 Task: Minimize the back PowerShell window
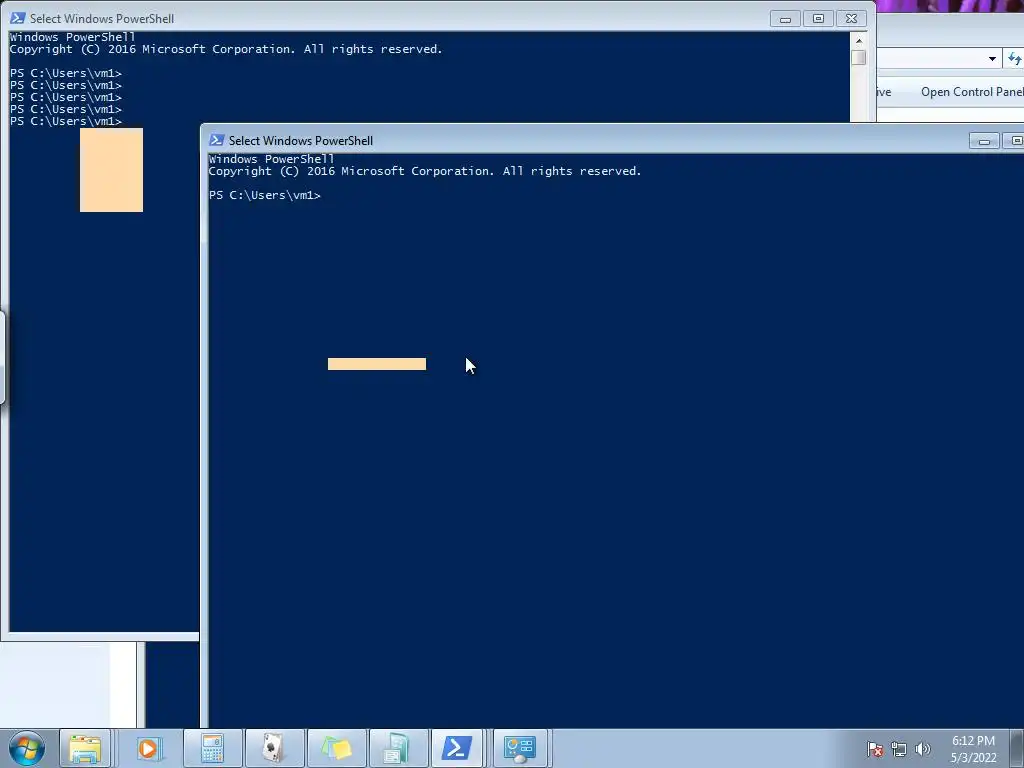[x=786, y=19]
